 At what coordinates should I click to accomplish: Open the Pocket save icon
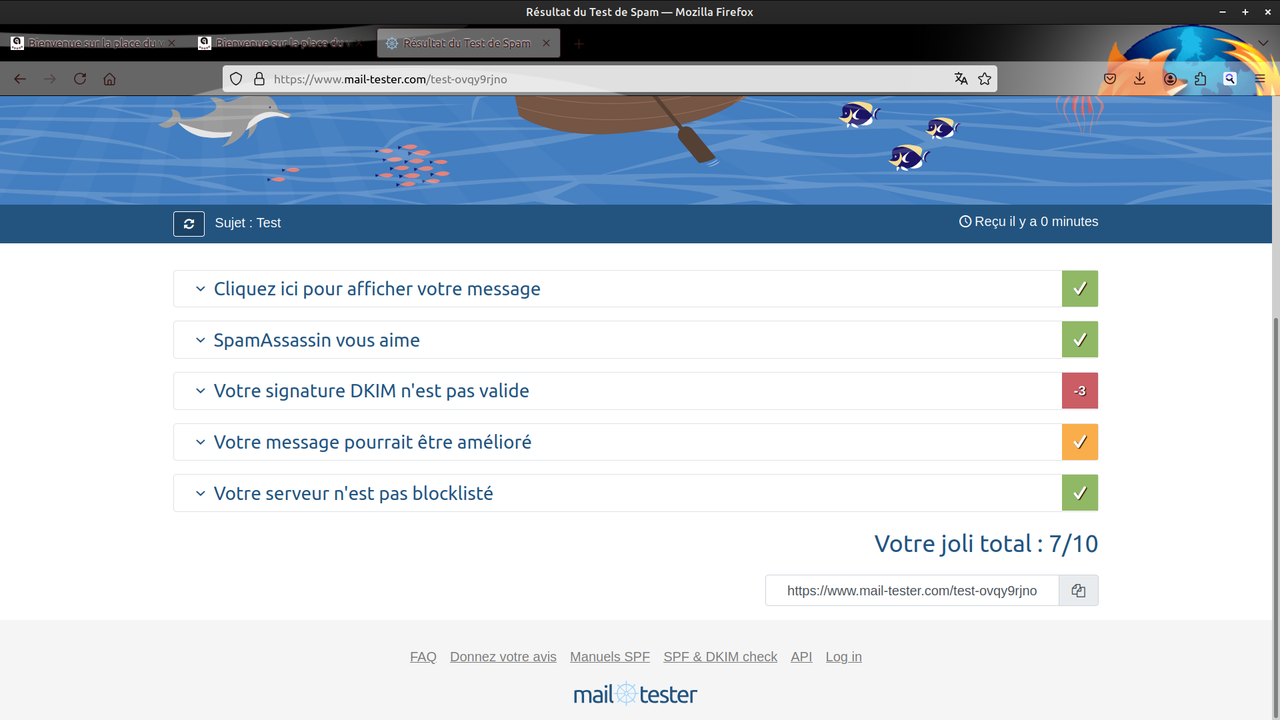tap(1110, 79)
